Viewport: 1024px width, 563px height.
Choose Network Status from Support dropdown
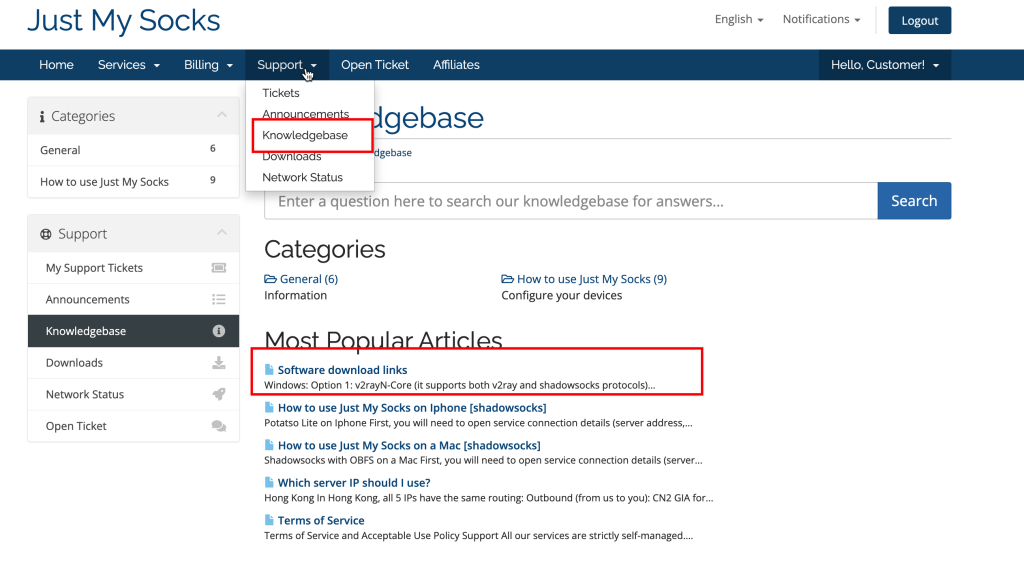(x=302, y=177)
